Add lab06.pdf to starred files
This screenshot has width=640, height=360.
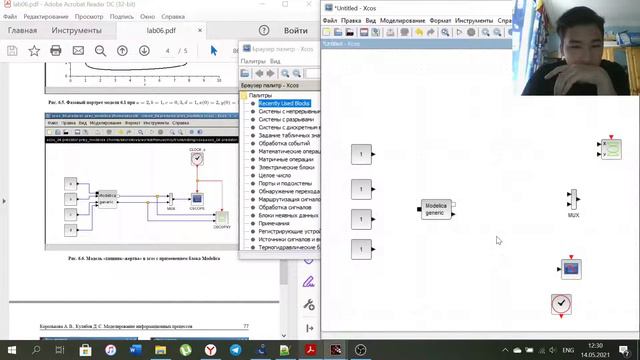coord(34,51)
